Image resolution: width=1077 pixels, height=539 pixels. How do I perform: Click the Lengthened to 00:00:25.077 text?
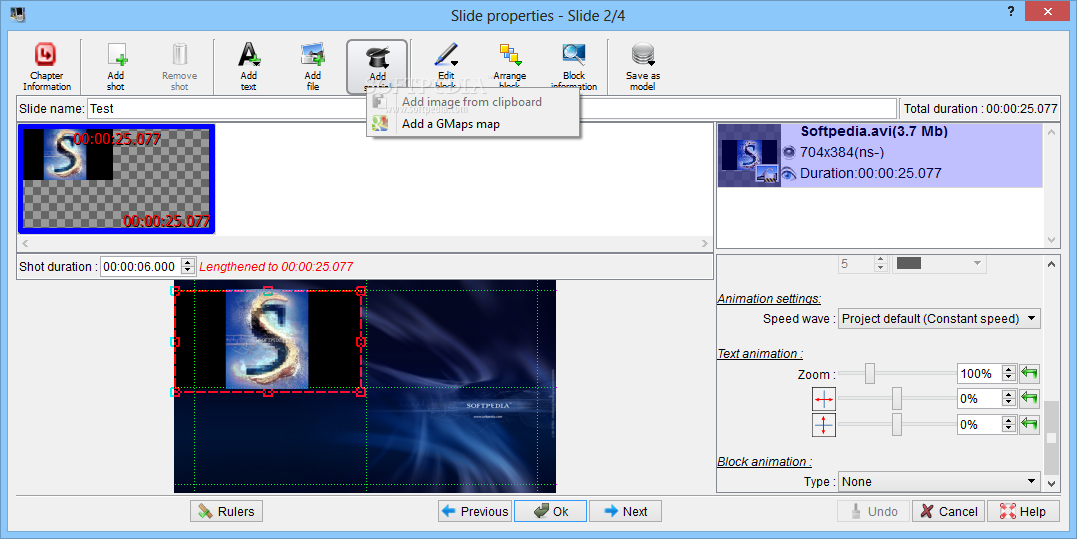(276, 266)
